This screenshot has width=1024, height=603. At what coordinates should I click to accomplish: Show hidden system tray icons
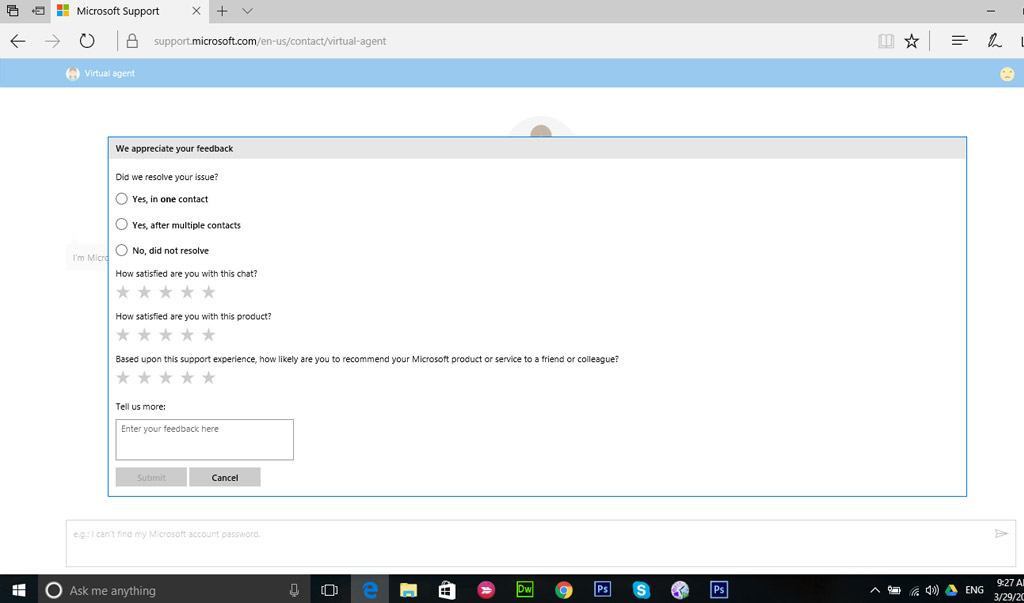click(x=875, y=590)
